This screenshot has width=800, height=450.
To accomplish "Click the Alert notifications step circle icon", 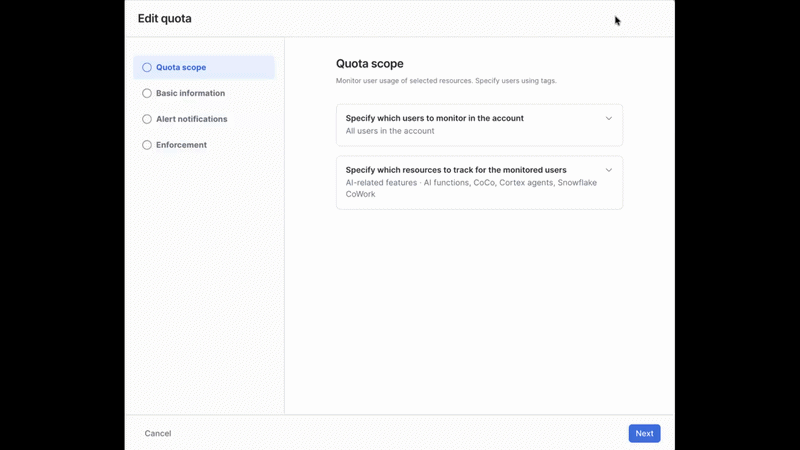I will [147, 119].
